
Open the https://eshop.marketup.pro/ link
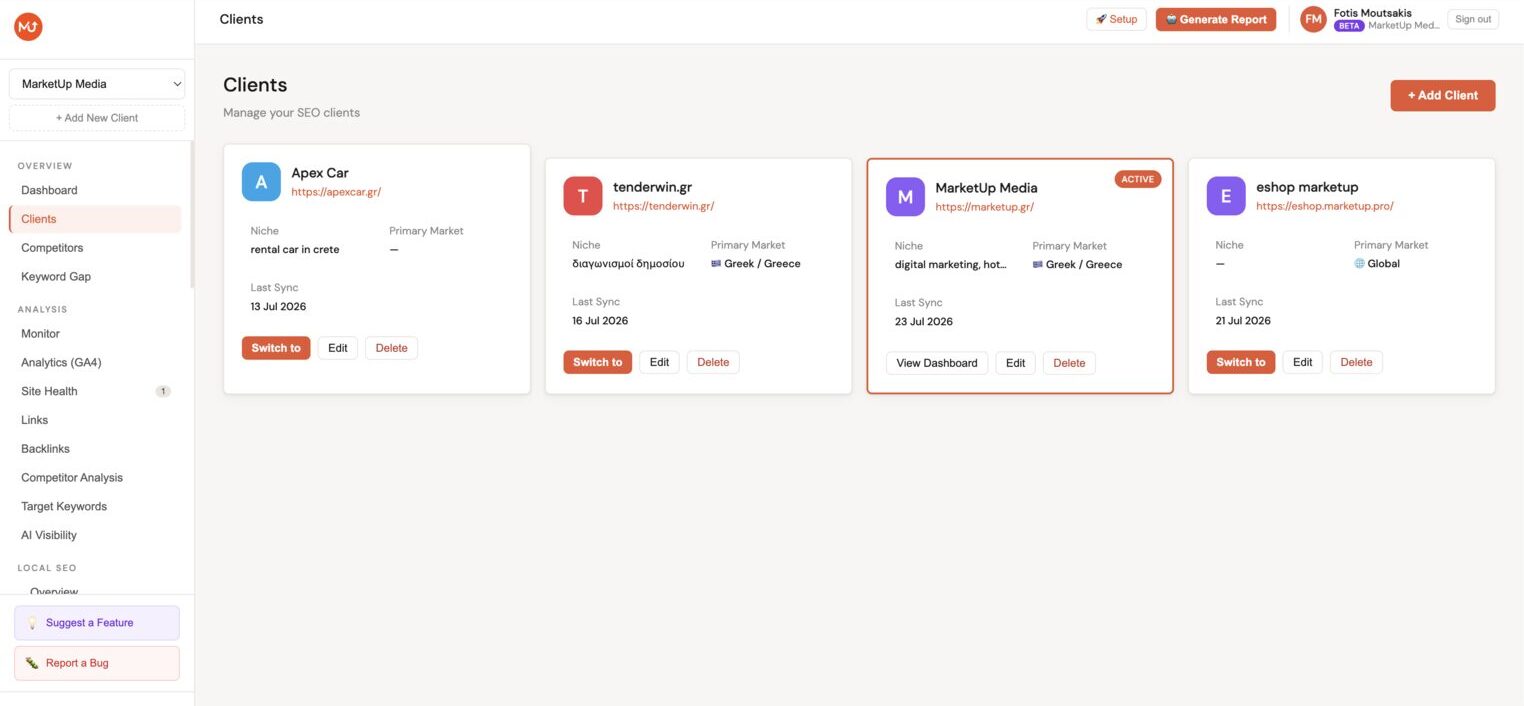tap(1325, 206)
